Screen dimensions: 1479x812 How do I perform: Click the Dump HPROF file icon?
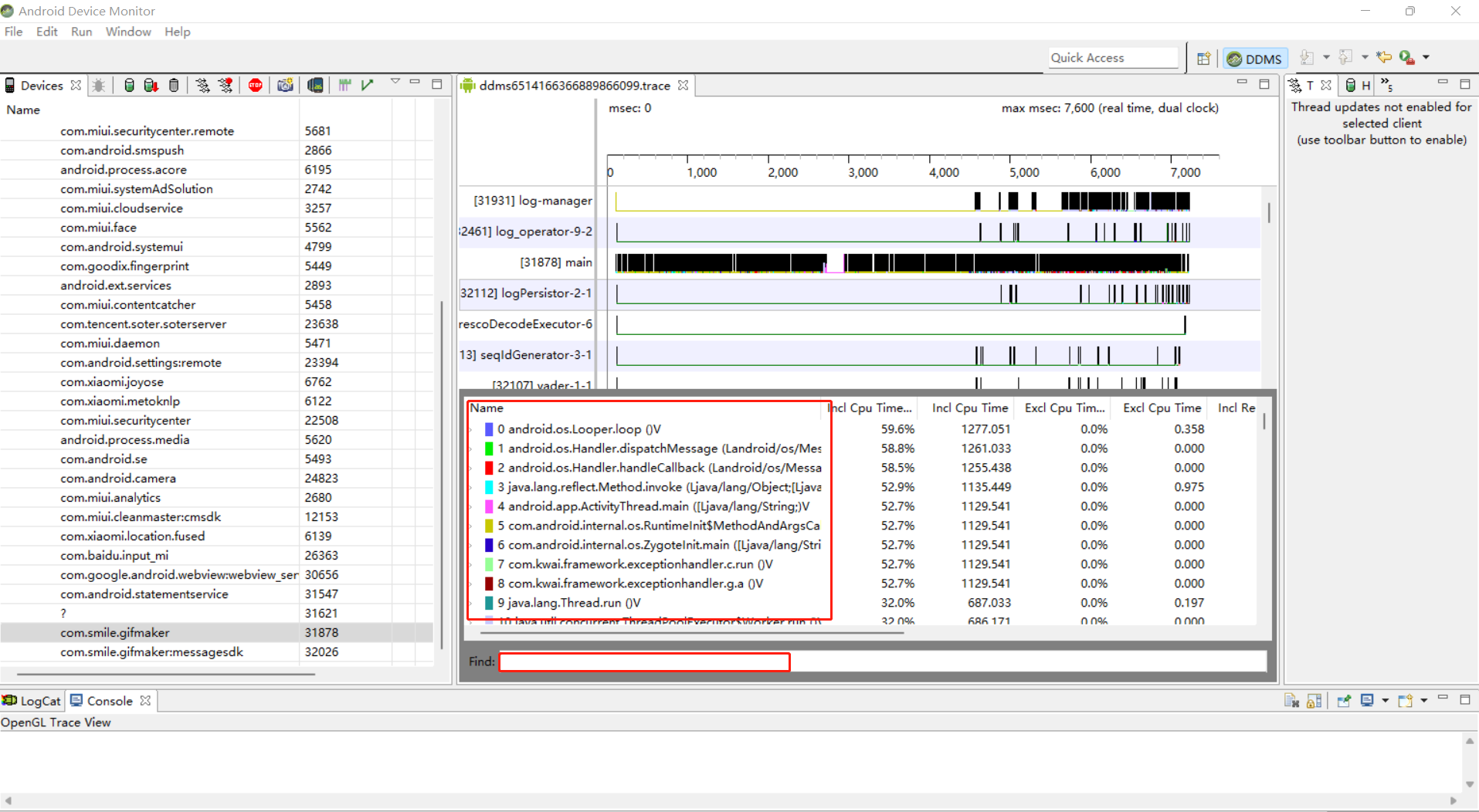pos(151,86)
